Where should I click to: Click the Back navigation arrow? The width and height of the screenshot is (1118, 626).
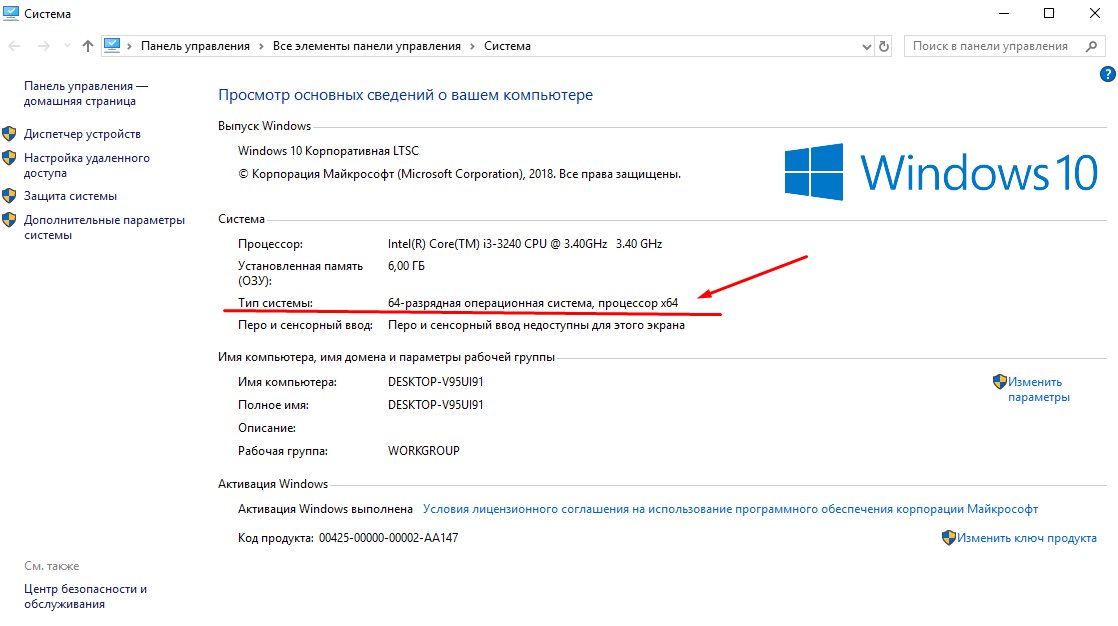pos(14,46)
